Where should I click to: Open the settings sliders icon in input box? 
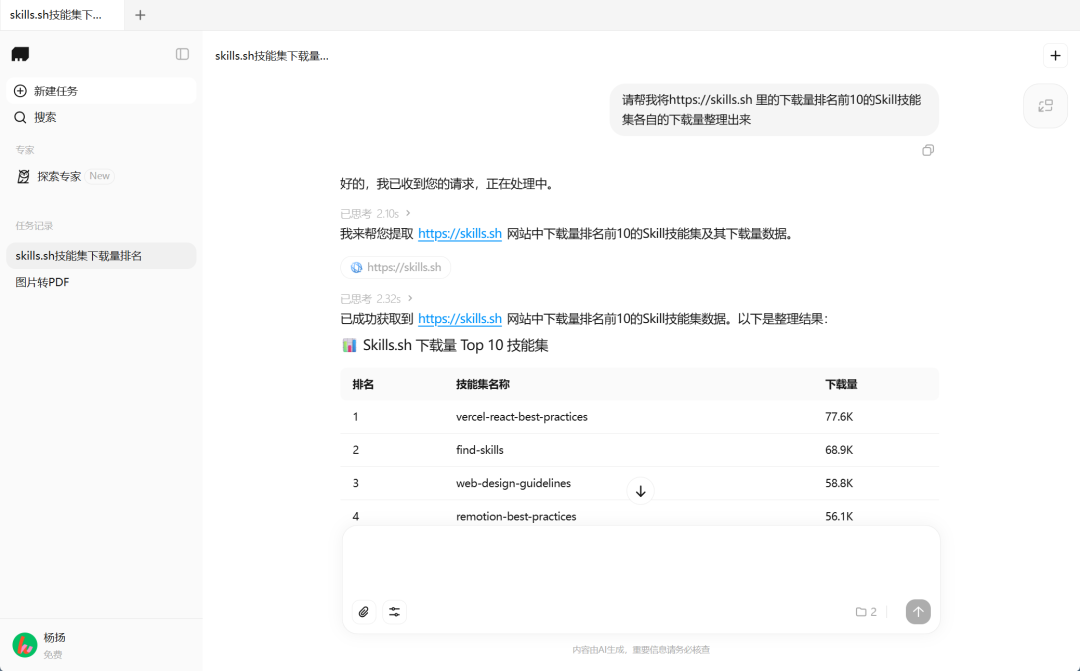[394, 612]
